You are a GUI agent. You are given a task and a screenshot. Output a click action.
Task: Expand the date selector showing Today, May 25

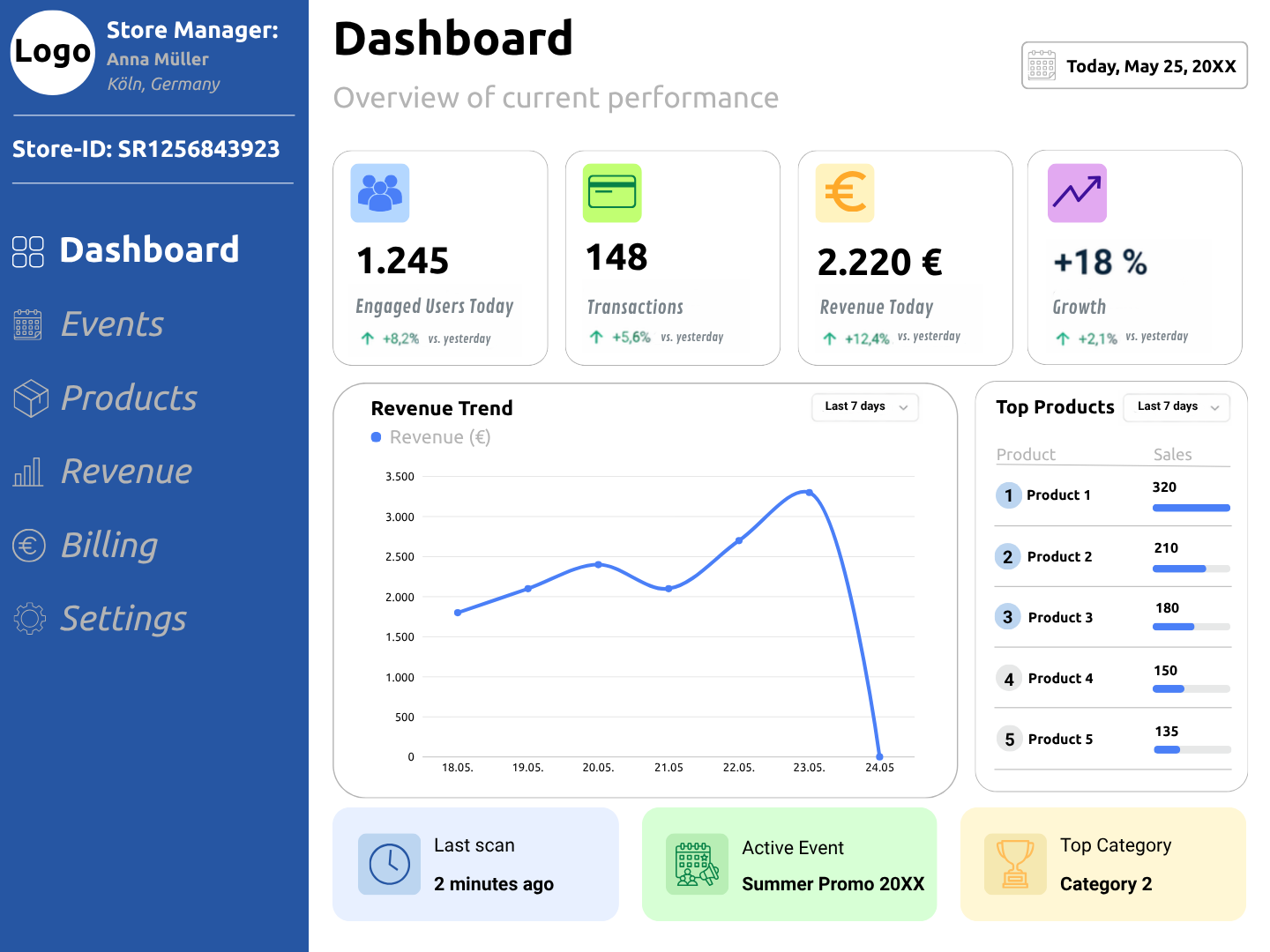(1133, 65)
